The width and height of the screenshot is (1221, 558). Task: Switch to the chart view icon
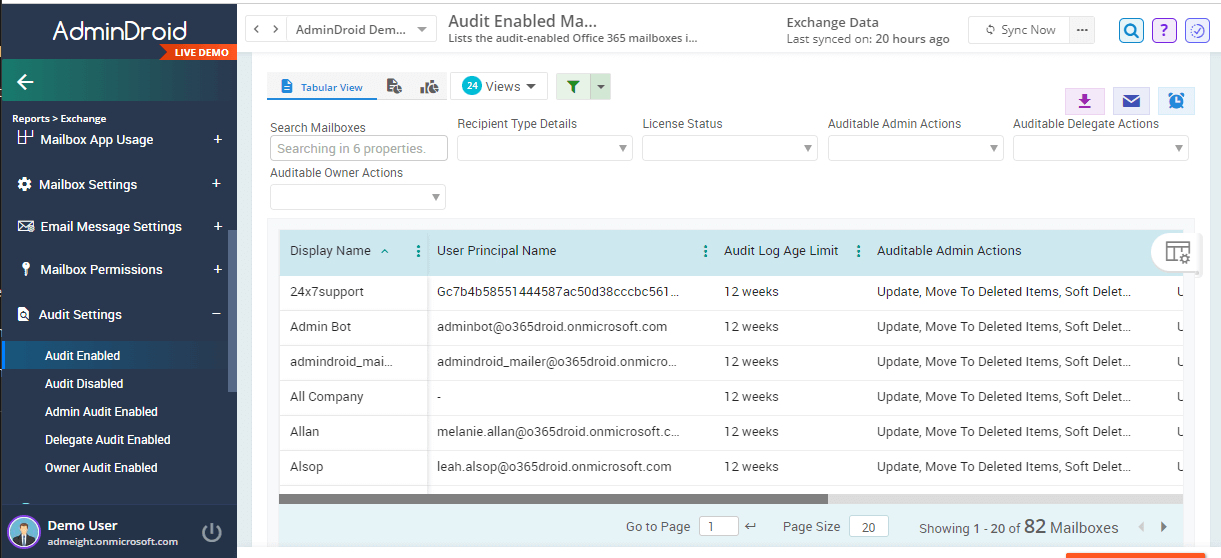[429, 87]
